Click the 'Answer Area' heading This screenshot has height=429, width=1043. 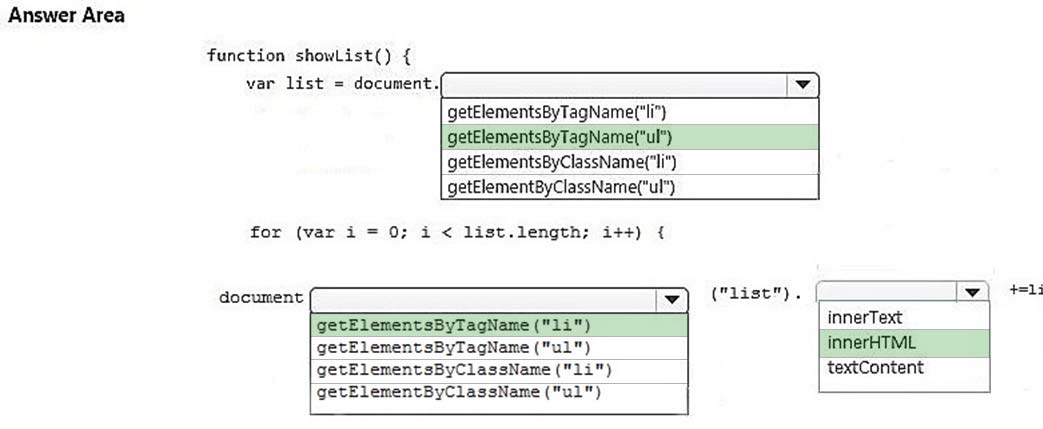pos(66,15)
